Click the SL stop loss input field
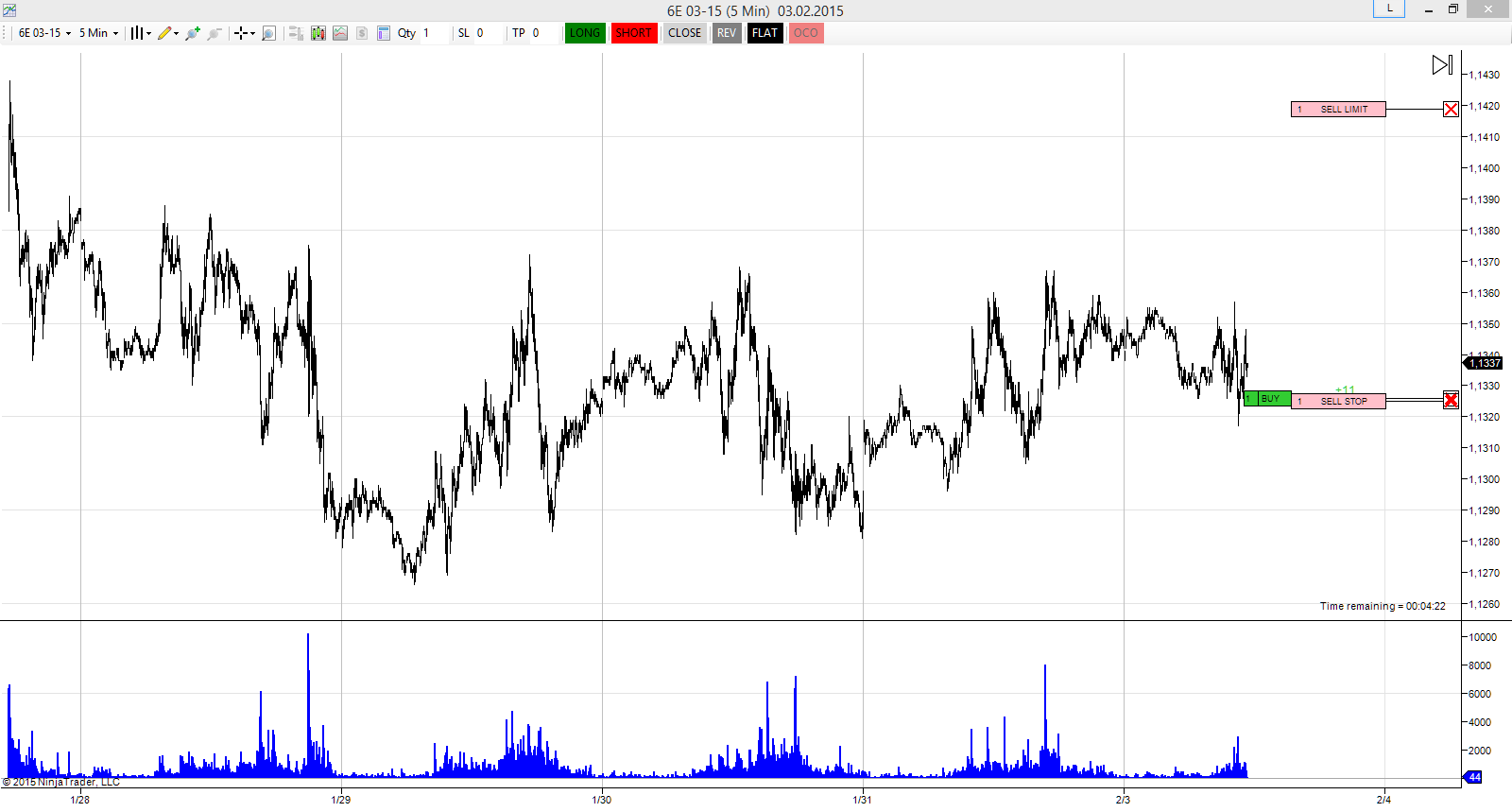1512x812 pixels. (488, 33)
